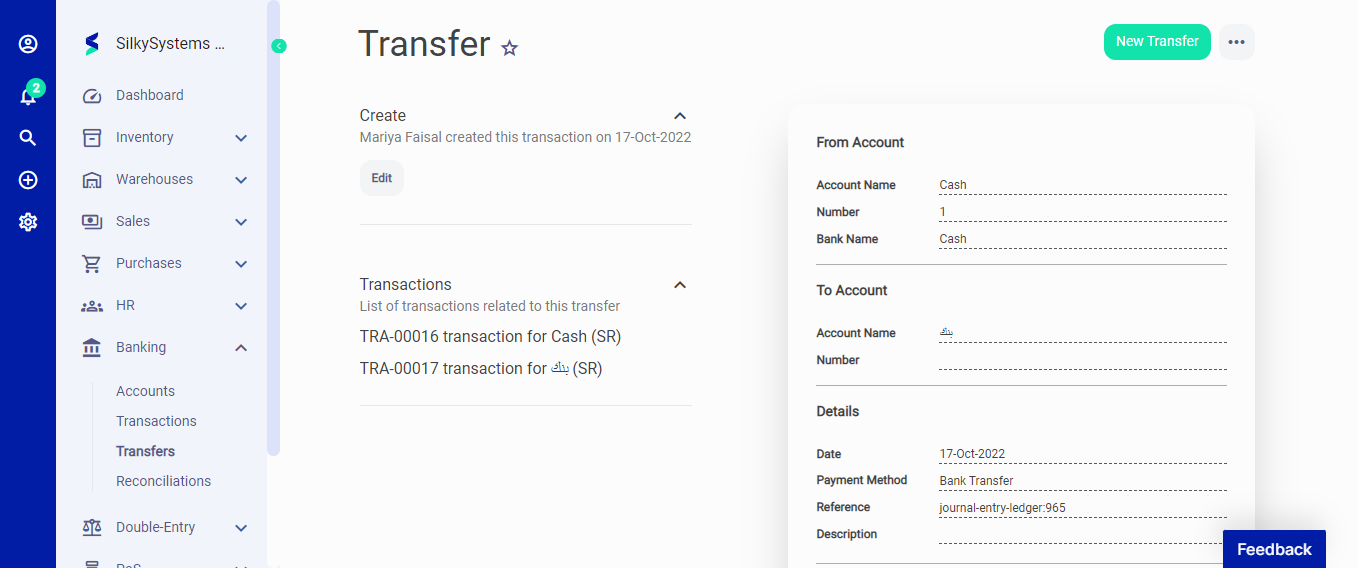The image size is (1358, 568).
Task: Open Reconciliations under Banking
Action: (163, 481)
